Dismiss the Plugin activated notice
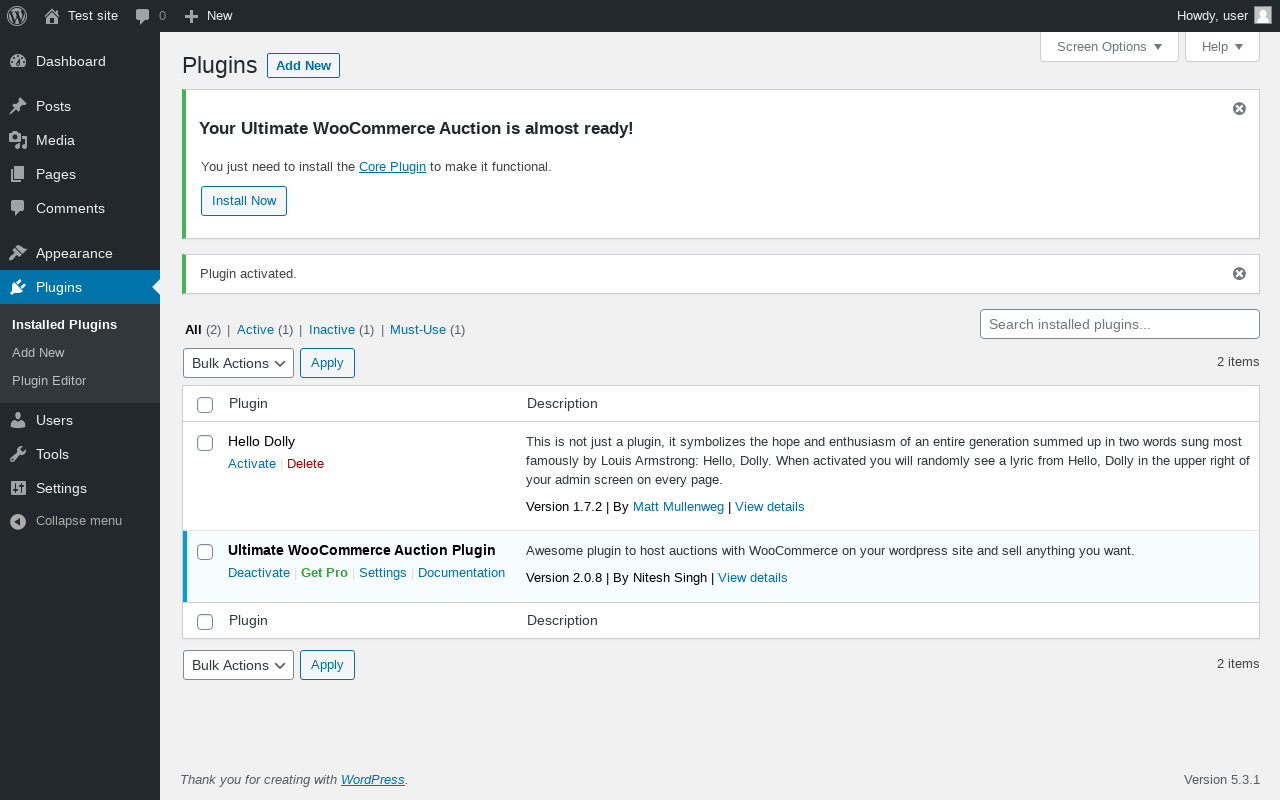 pyautogui.click(x=1239, y=273)
